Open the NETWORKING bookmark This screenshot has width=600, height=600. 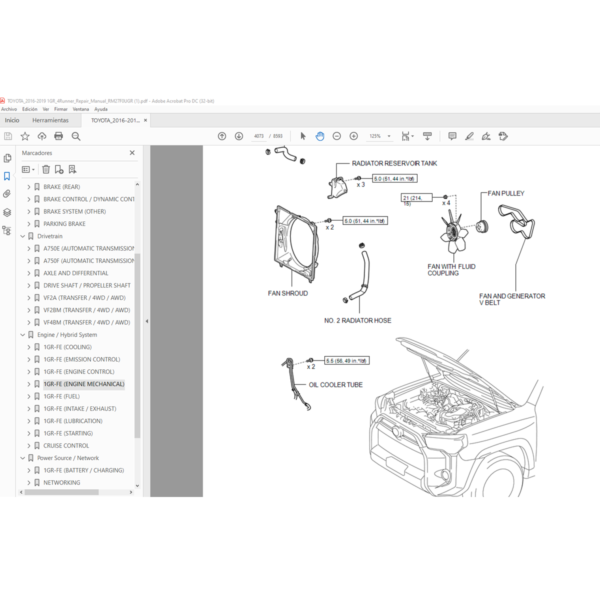[62, 483]
